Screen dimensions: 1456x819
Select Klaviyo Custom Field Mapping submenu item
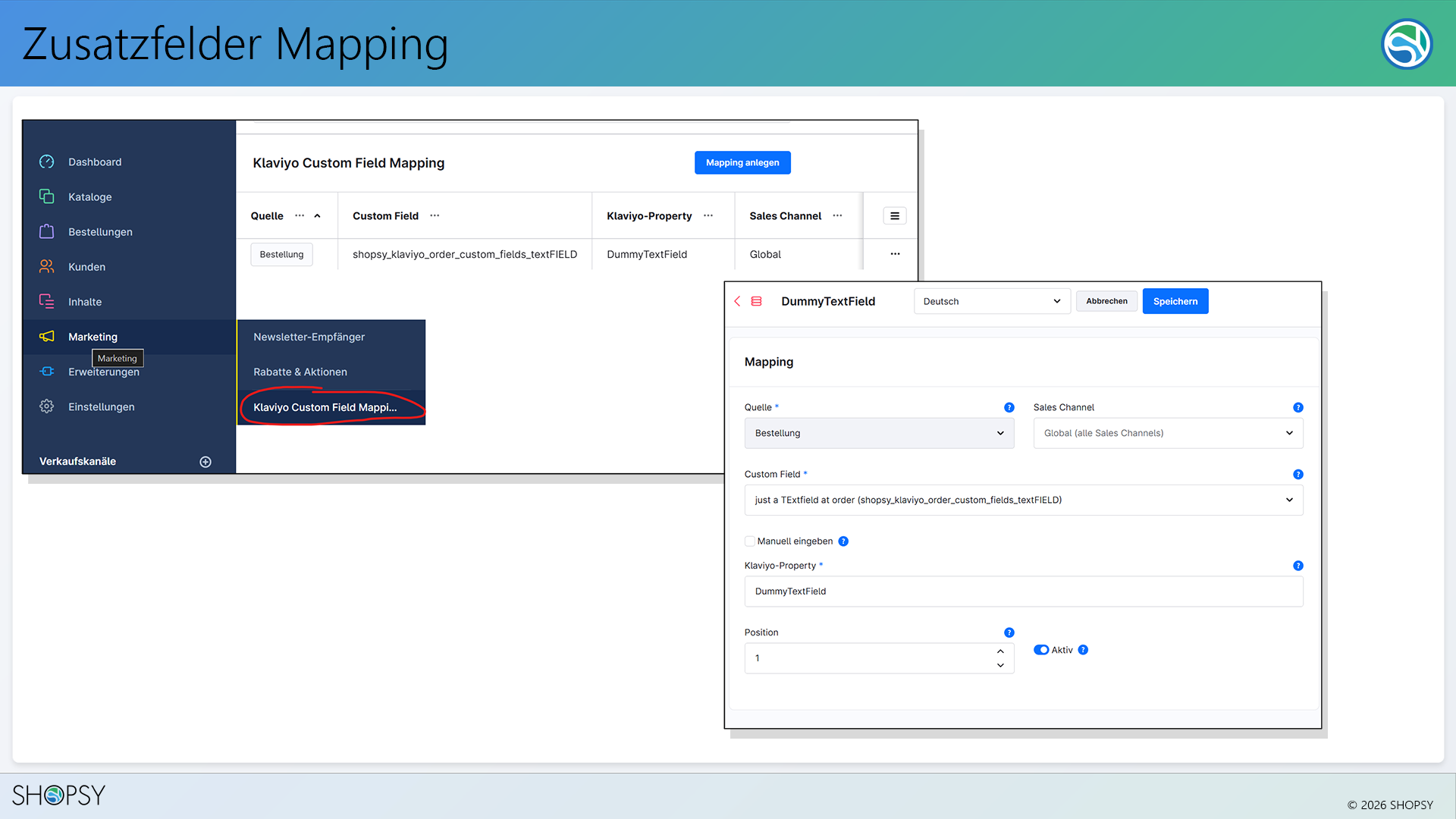(331, 407)
